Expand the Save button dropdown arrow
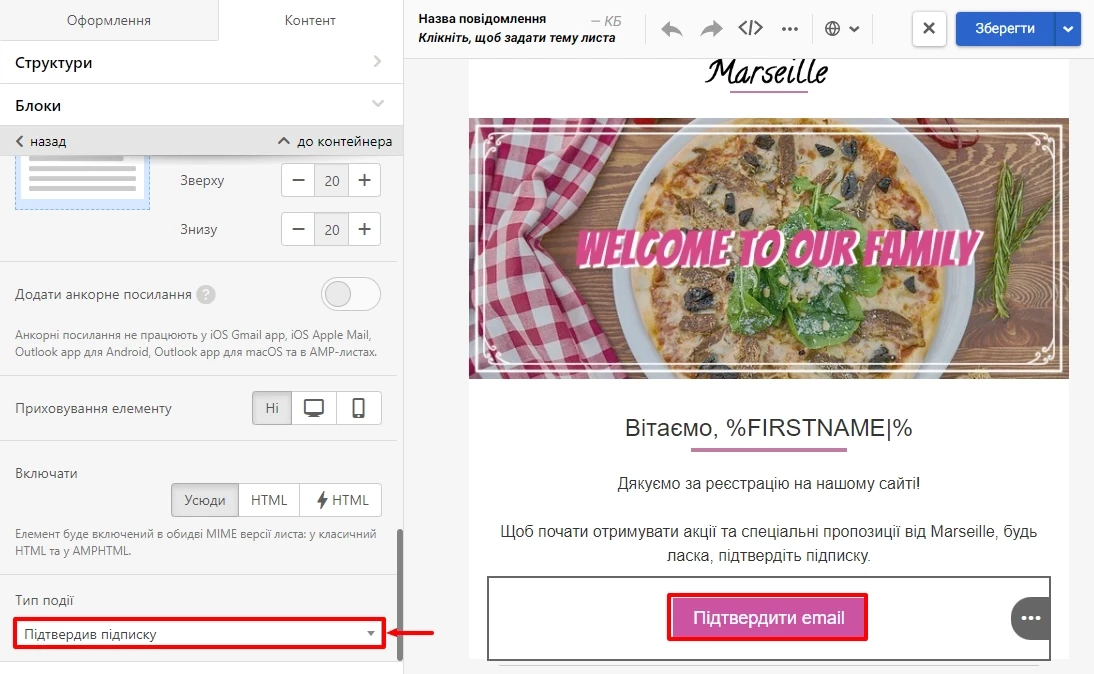This screenshot has height=674, width=1094. tap(1068, 29)
